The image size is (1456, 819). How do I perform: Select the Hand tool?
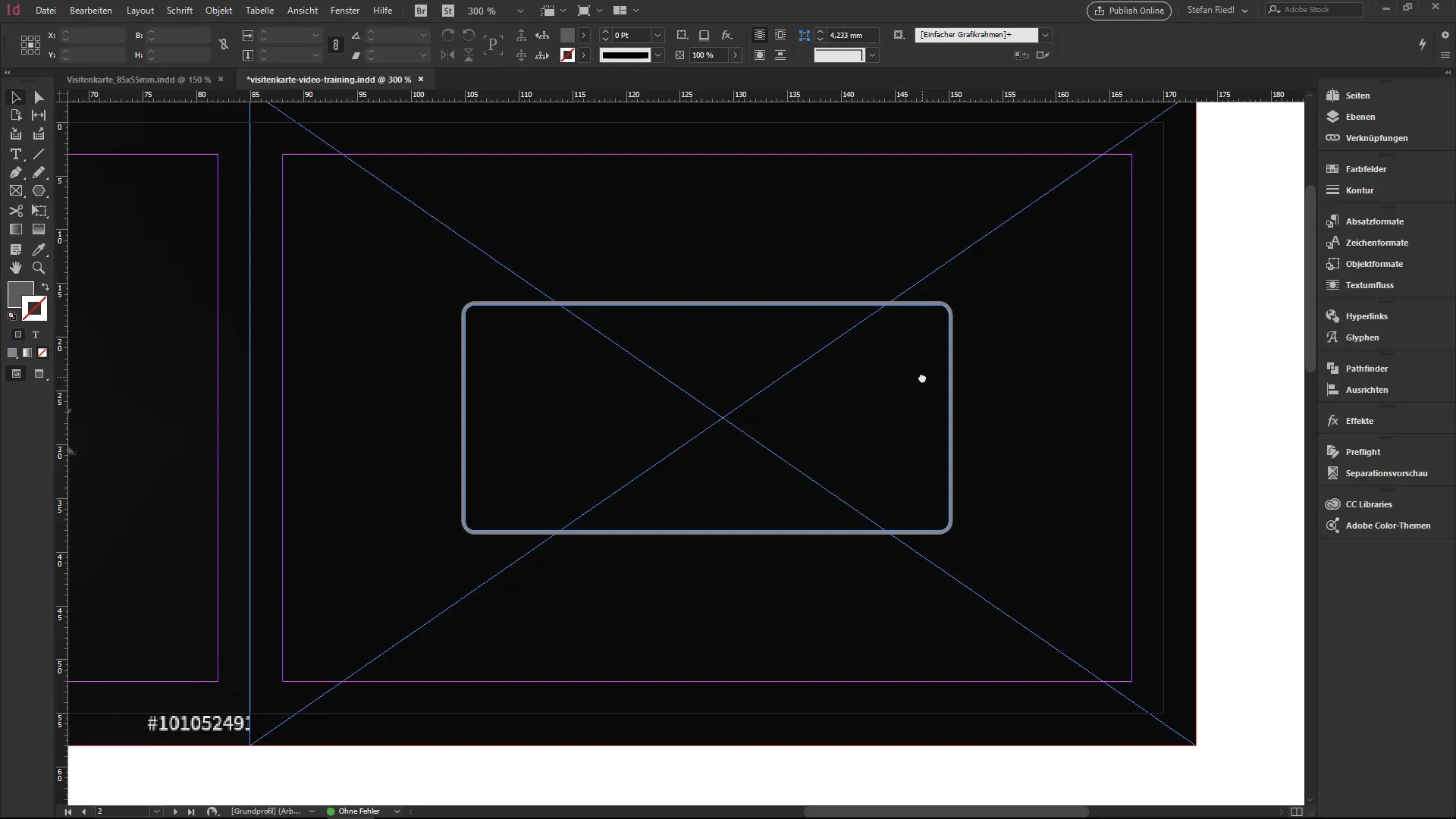click(x=15, y=268)
